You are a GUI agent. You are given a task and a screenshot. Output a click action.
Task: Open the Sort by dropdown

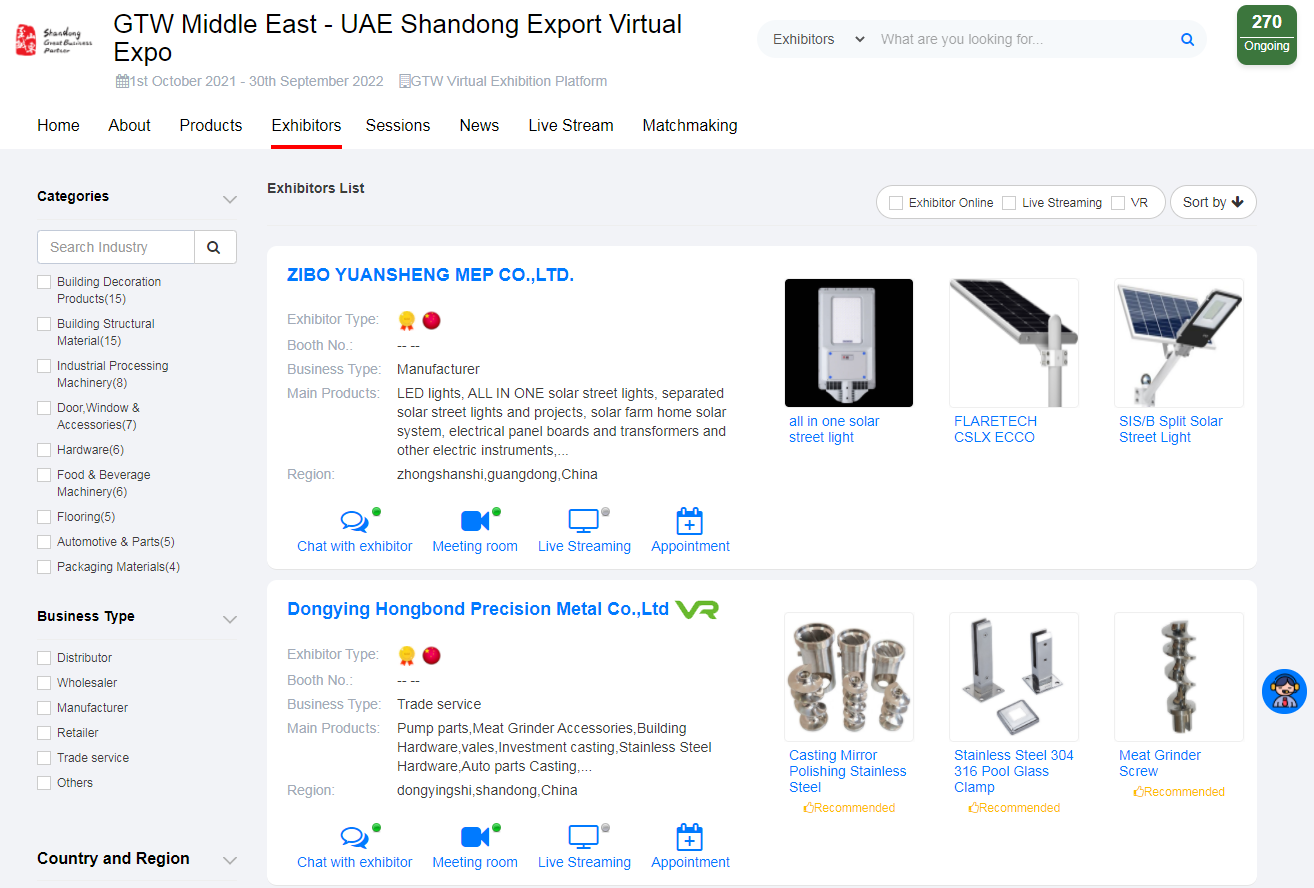point(1213,202)
